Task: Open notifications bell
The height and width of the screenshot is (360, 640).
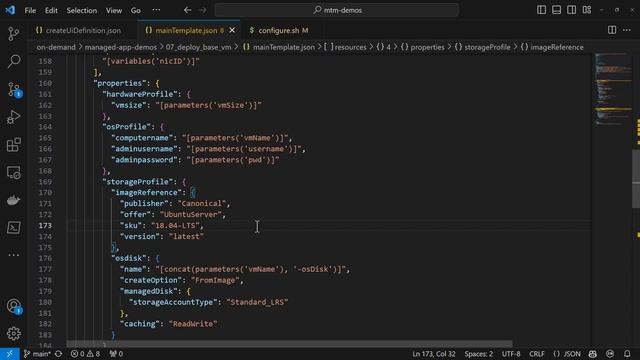Action: pyautogui.click(x=627, y=354)
